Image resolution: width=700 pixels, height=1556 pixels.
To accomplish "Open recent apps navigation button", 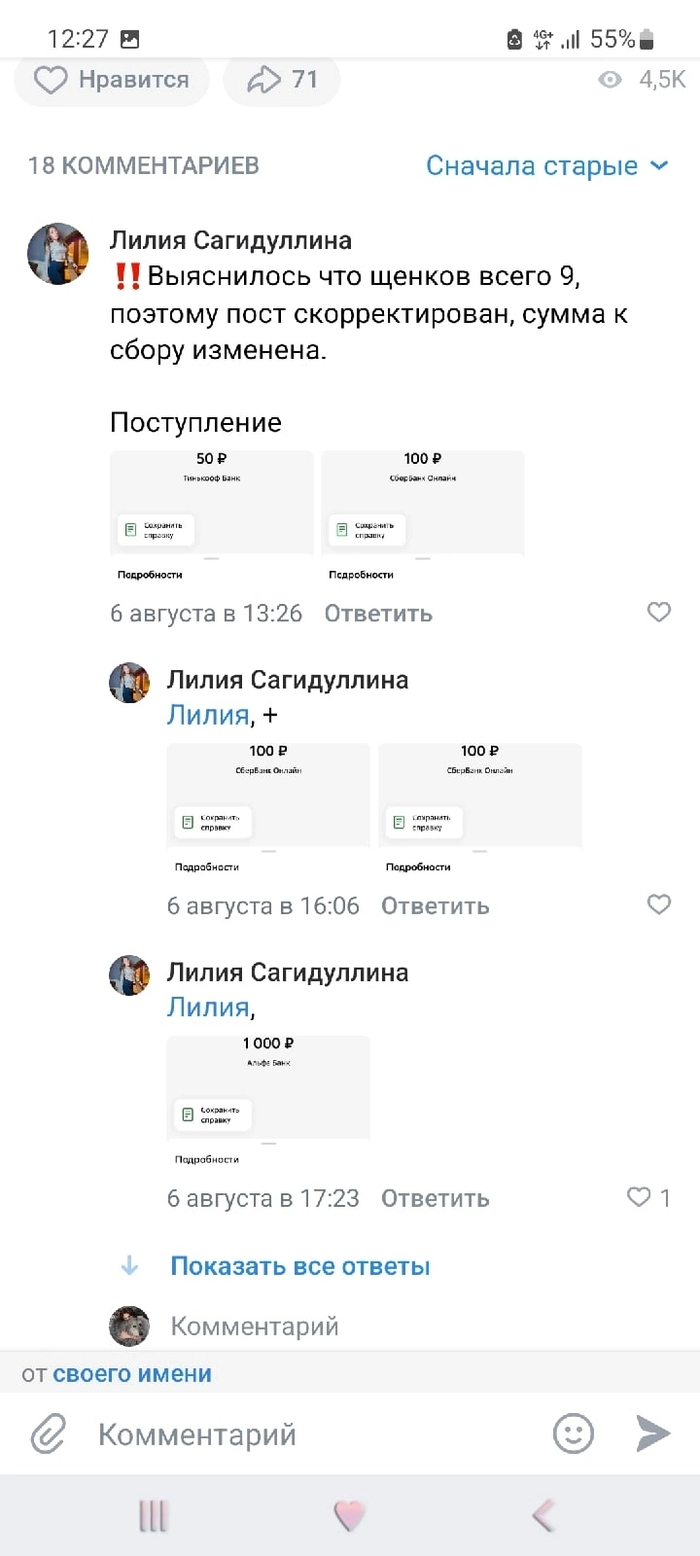I will (153, 1516).
